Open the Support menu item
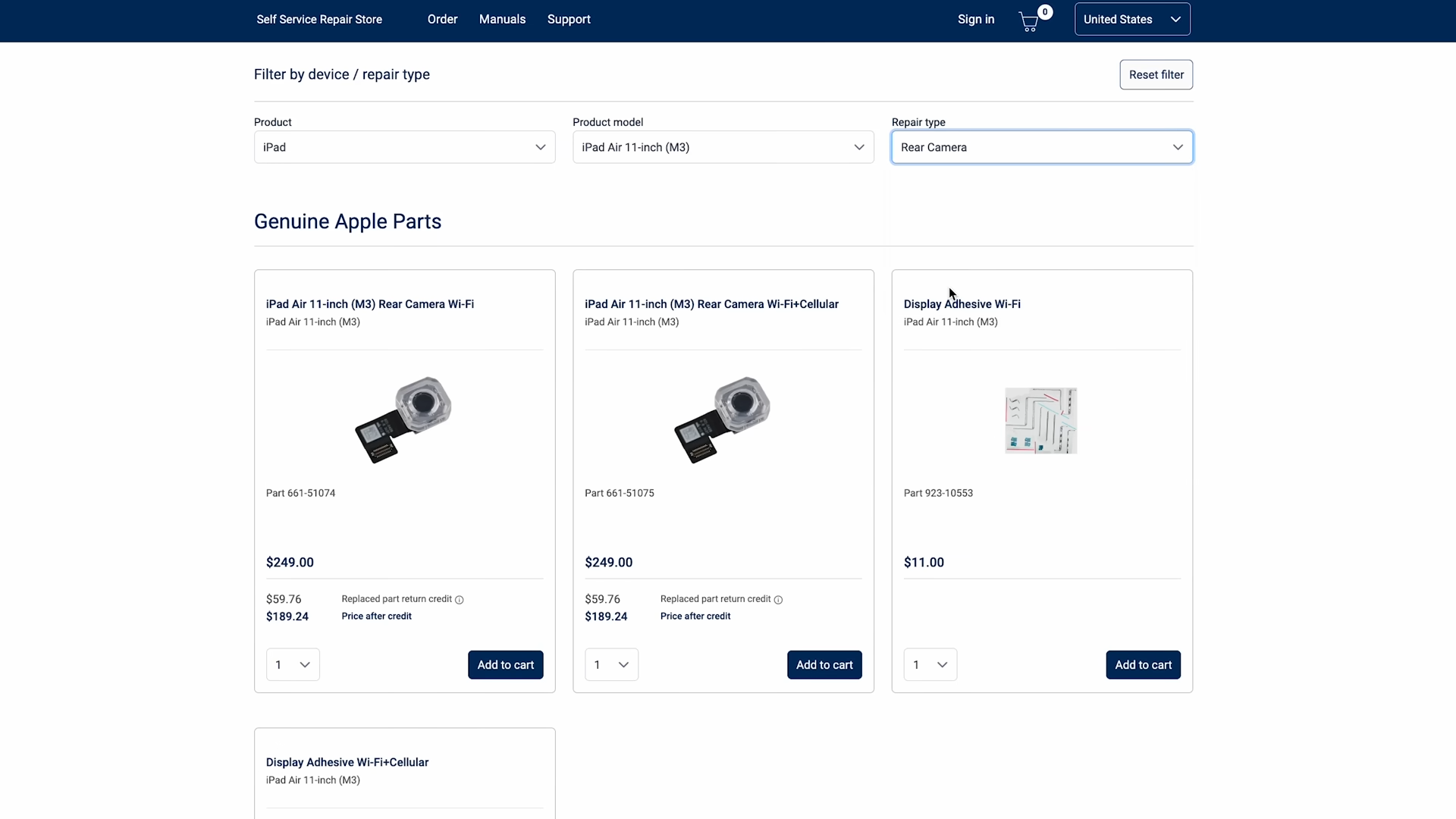This screenshot has height=819, width=1456. [569, 20]
